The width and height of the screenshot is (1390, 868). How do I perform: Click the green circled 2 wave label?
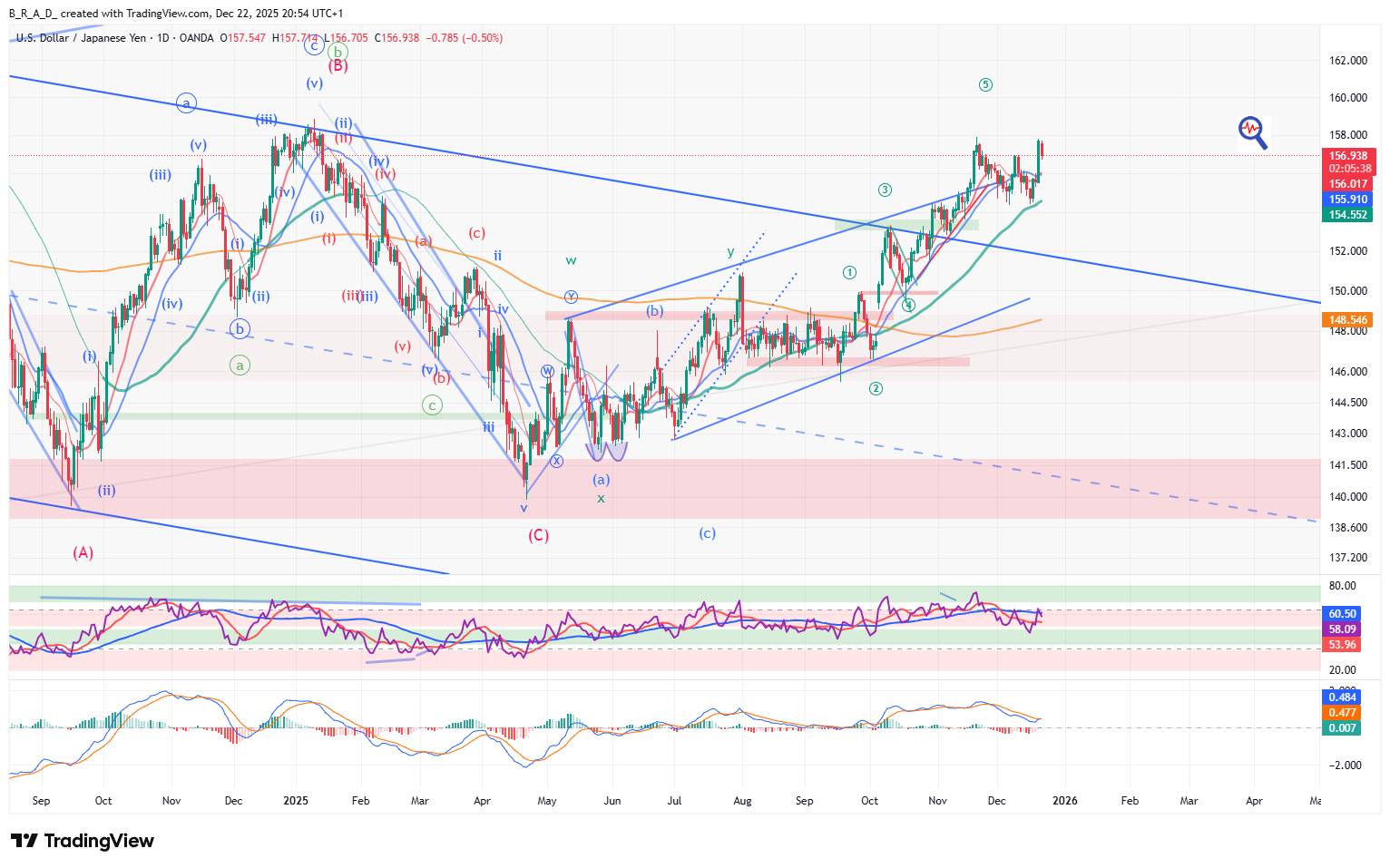(876, 389)
